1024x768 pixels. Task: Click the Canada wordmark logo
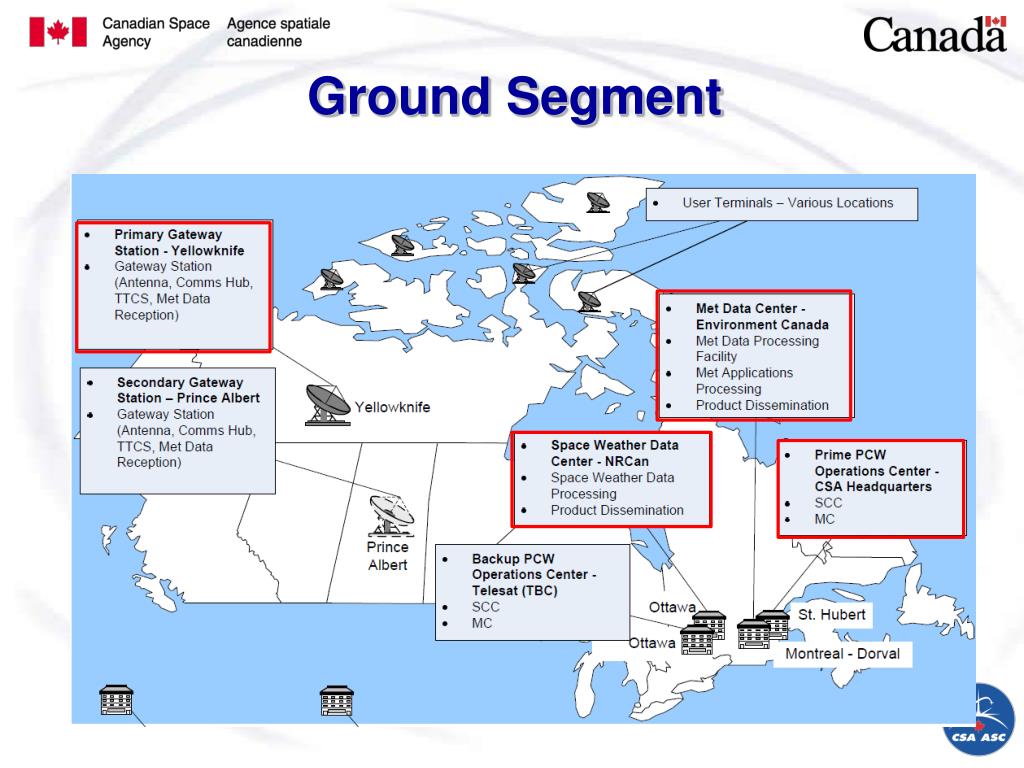tap(935, 35)
